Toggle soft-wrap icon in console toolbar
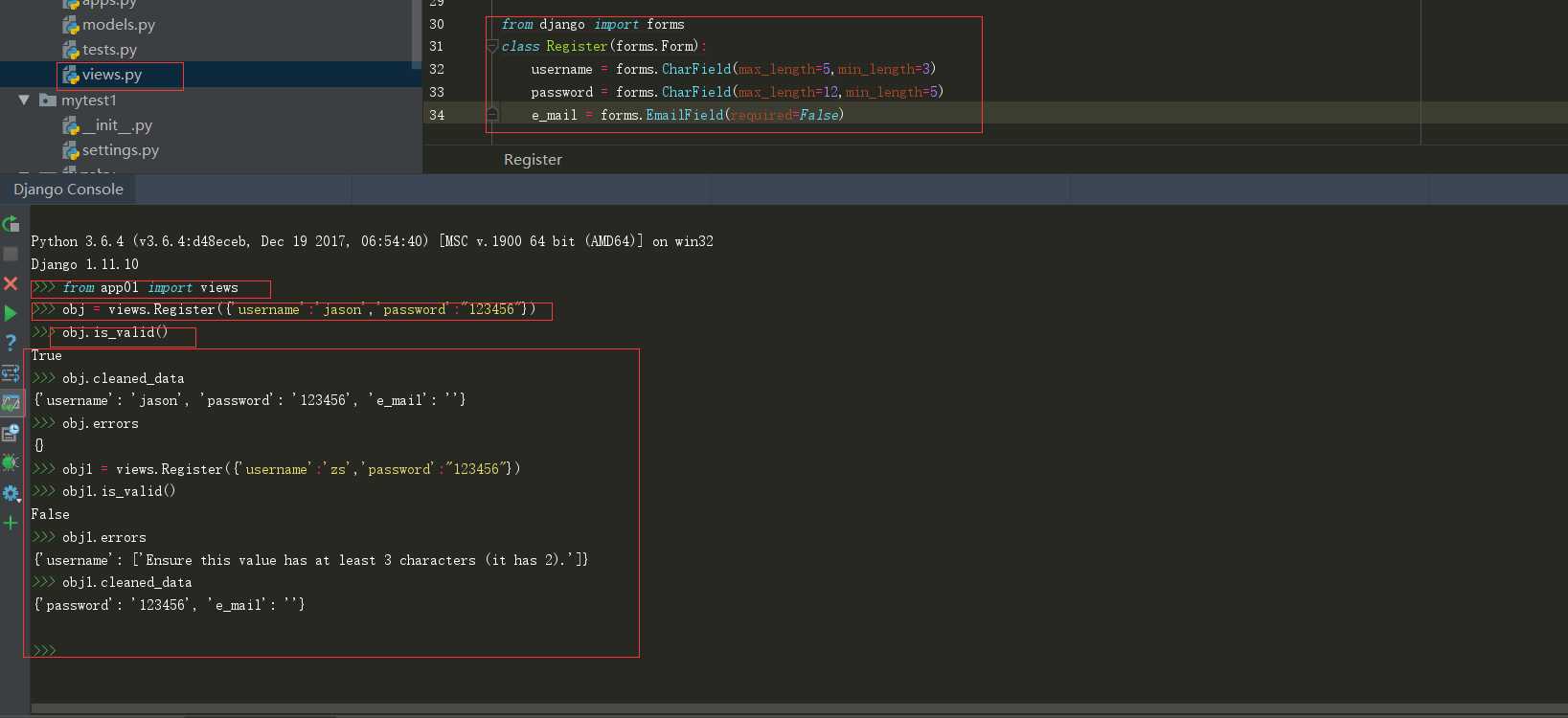This screenshot has height=718, width=1568. click(11, 372)
